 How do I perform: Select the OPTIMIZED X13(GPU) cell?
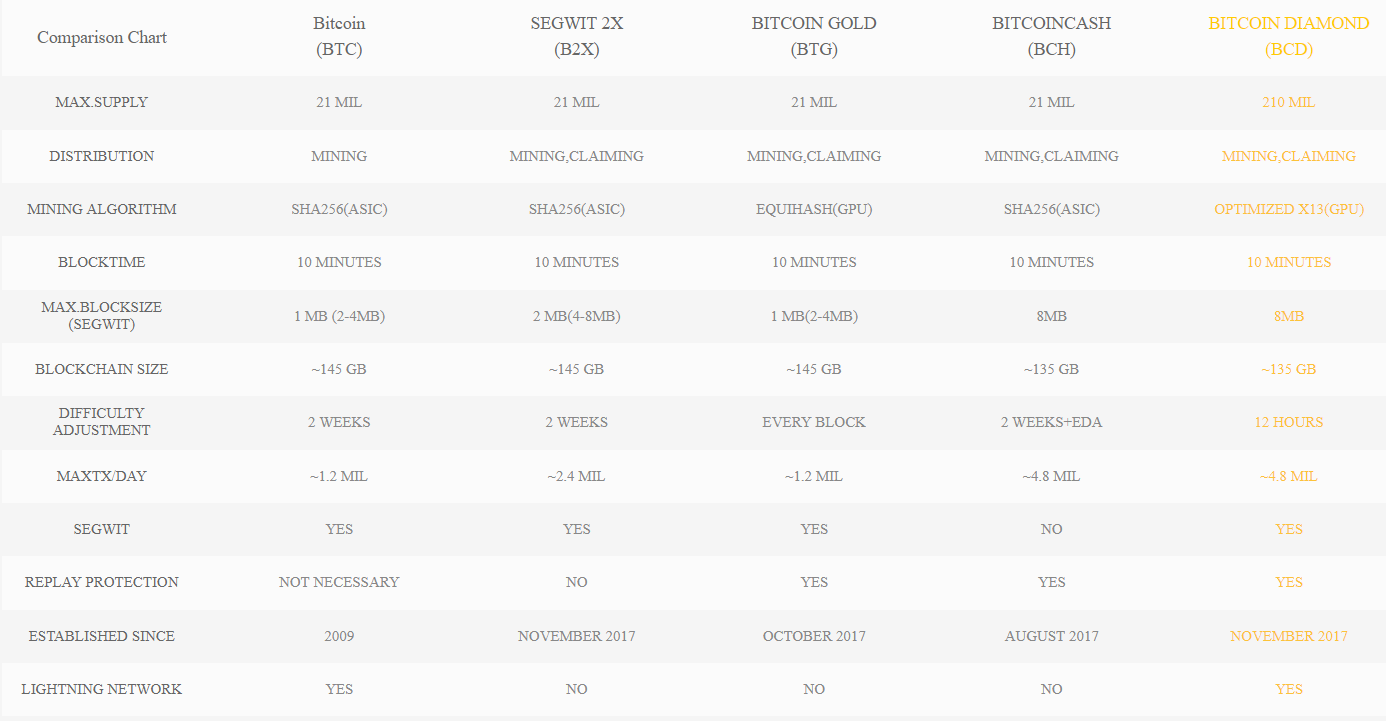(x=1288, y=209)
